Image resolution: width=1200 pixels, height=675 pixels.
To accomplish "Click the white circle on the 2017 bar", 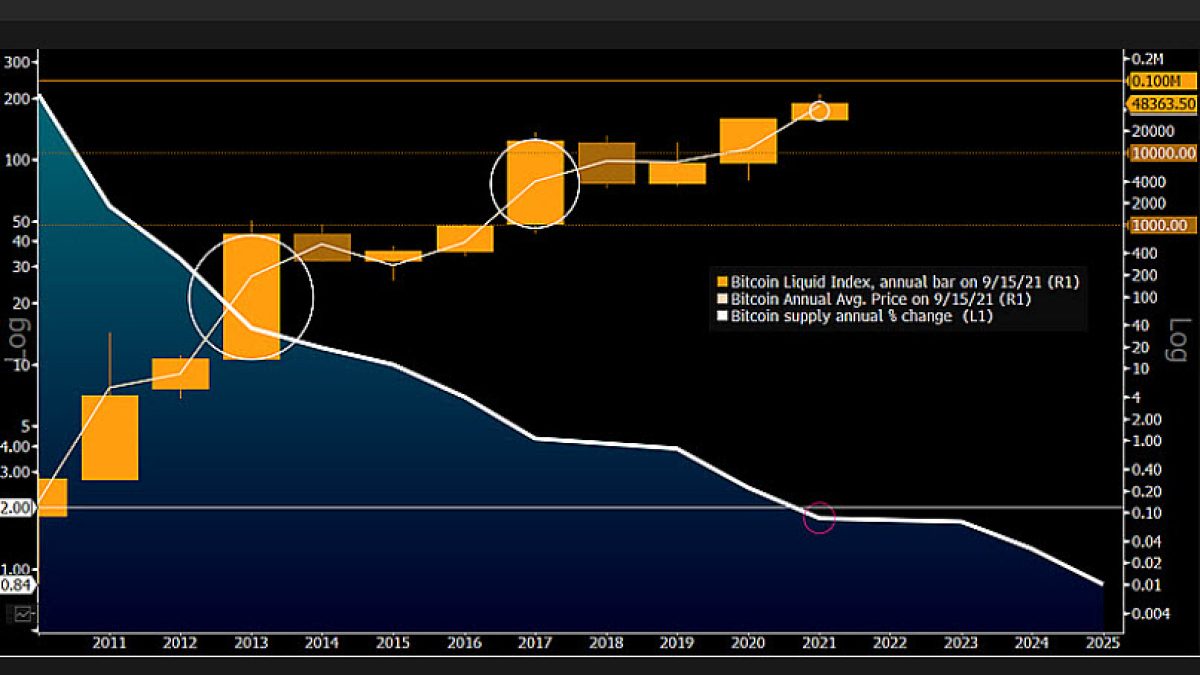I will (535, 182).
